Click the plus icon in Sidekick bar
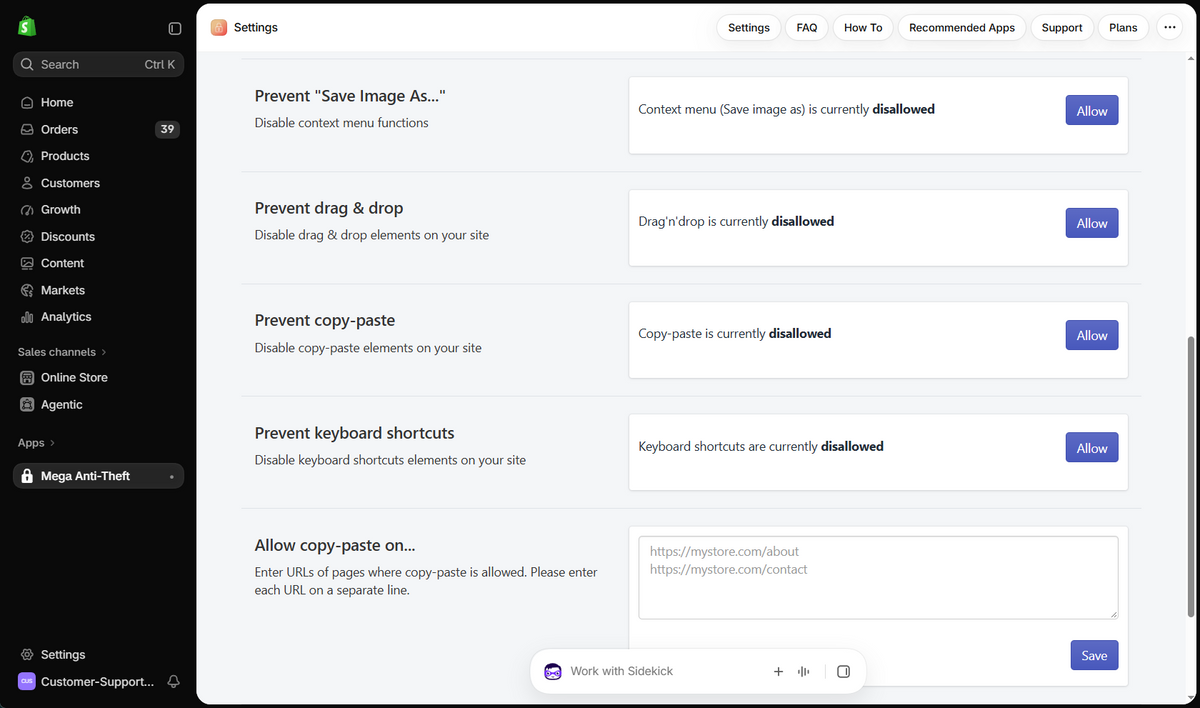 pyautogui.click(x=778, y=672)
